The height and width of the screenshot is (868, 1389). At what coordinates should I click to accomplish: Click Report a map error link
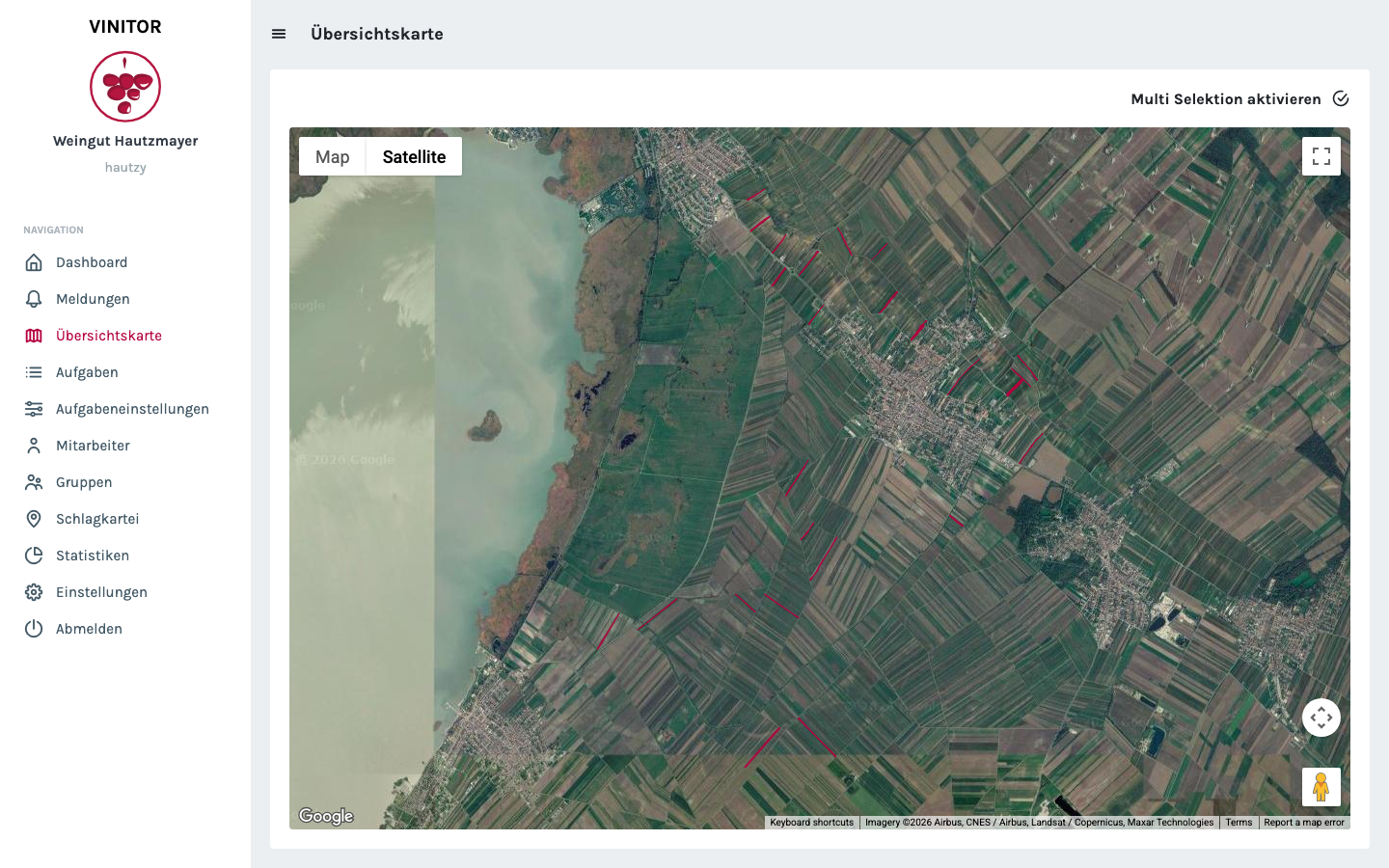pos(1304,823)
